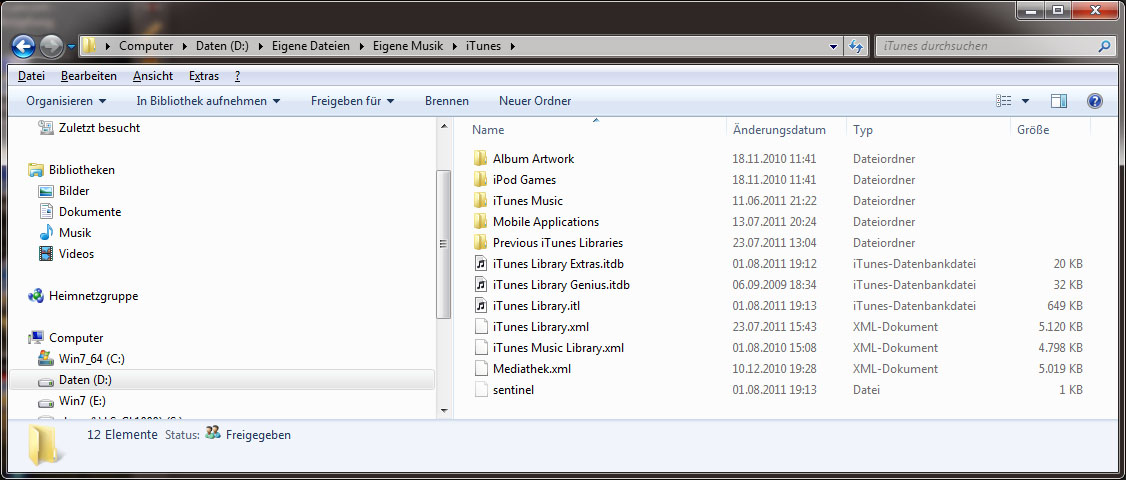Click the '06.09.2009 18:34' date cell
This screenshot has width=1126, height=480.
[774, 285]
